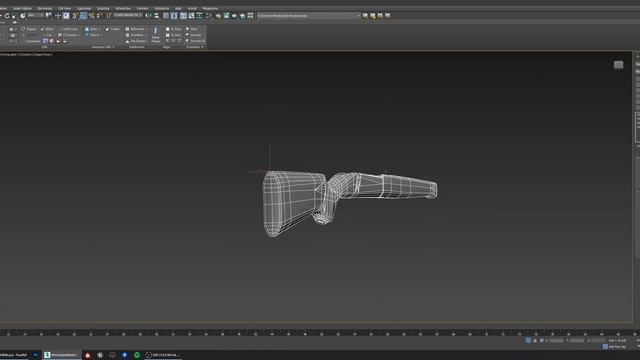Click first project folder icon after path

click(365, 16)
